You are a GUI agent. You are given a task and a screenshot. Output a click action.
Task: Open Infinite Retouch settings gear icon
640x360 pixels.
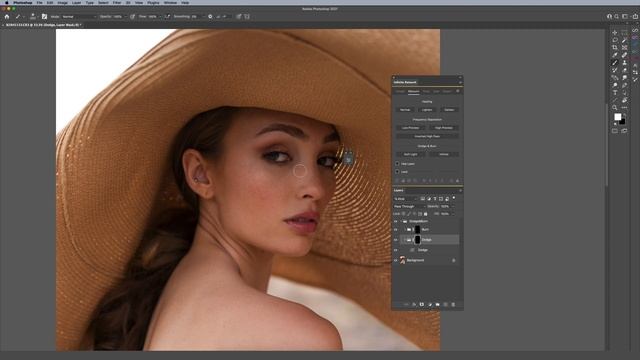(458, 91)
